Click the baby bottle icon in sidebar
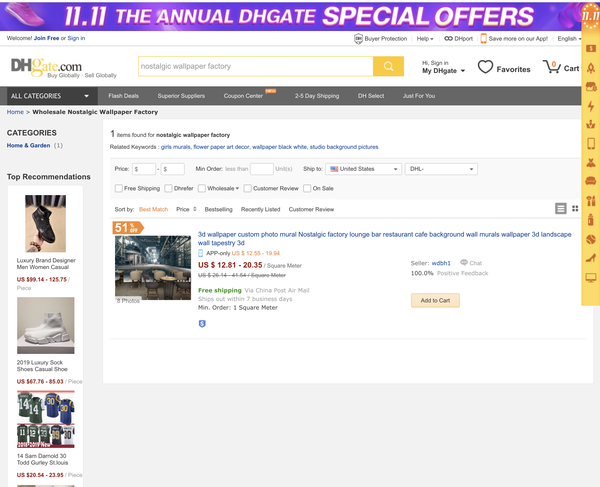600x487 pixels. (591, 220)
